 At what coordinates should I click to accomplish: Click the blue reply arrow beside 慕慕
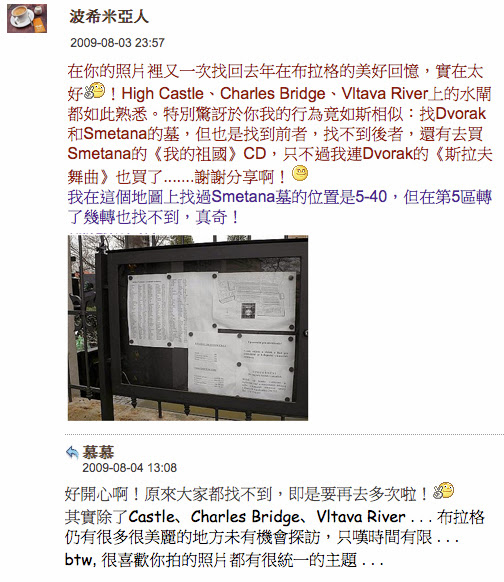click(x=72, y=452)
